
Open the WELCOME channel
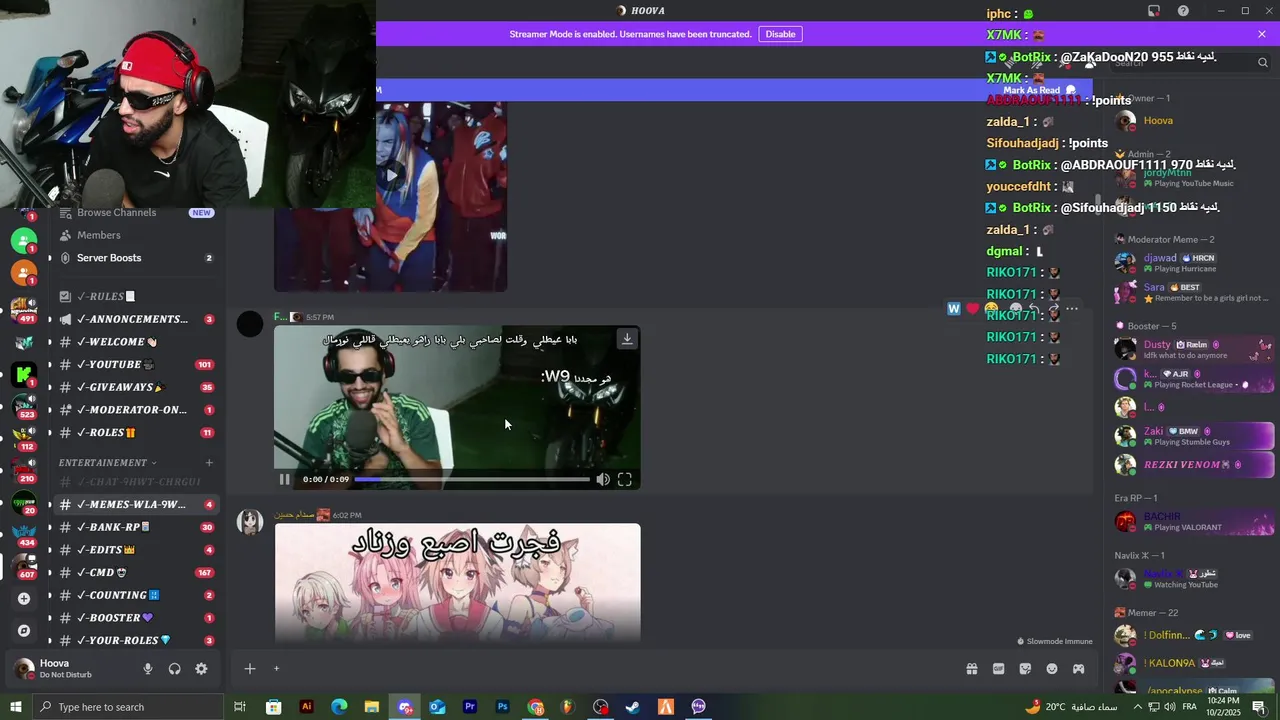(x=137, y=342)
